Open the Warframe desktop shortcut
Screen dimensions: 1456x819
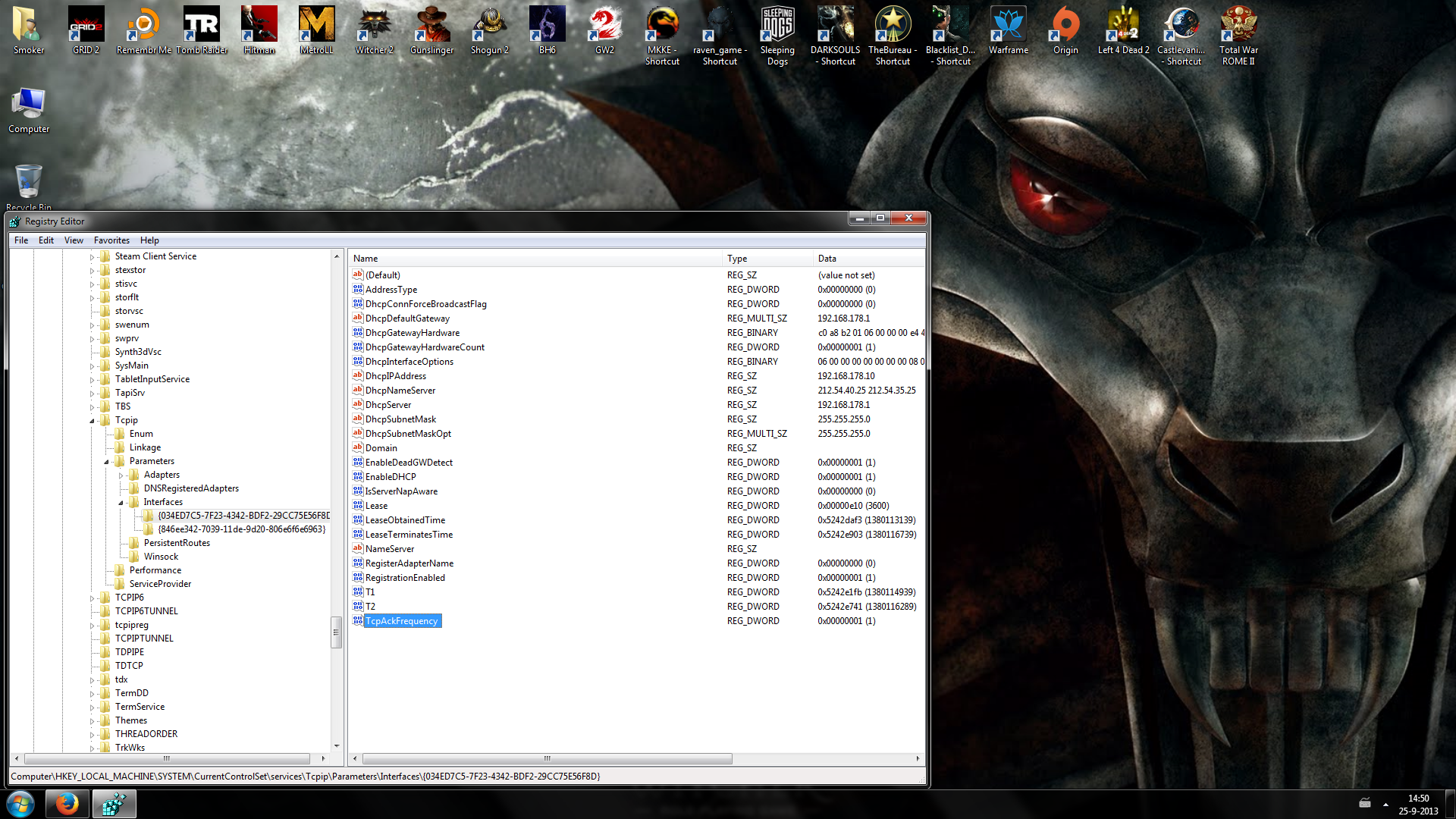pos(1008,30)
